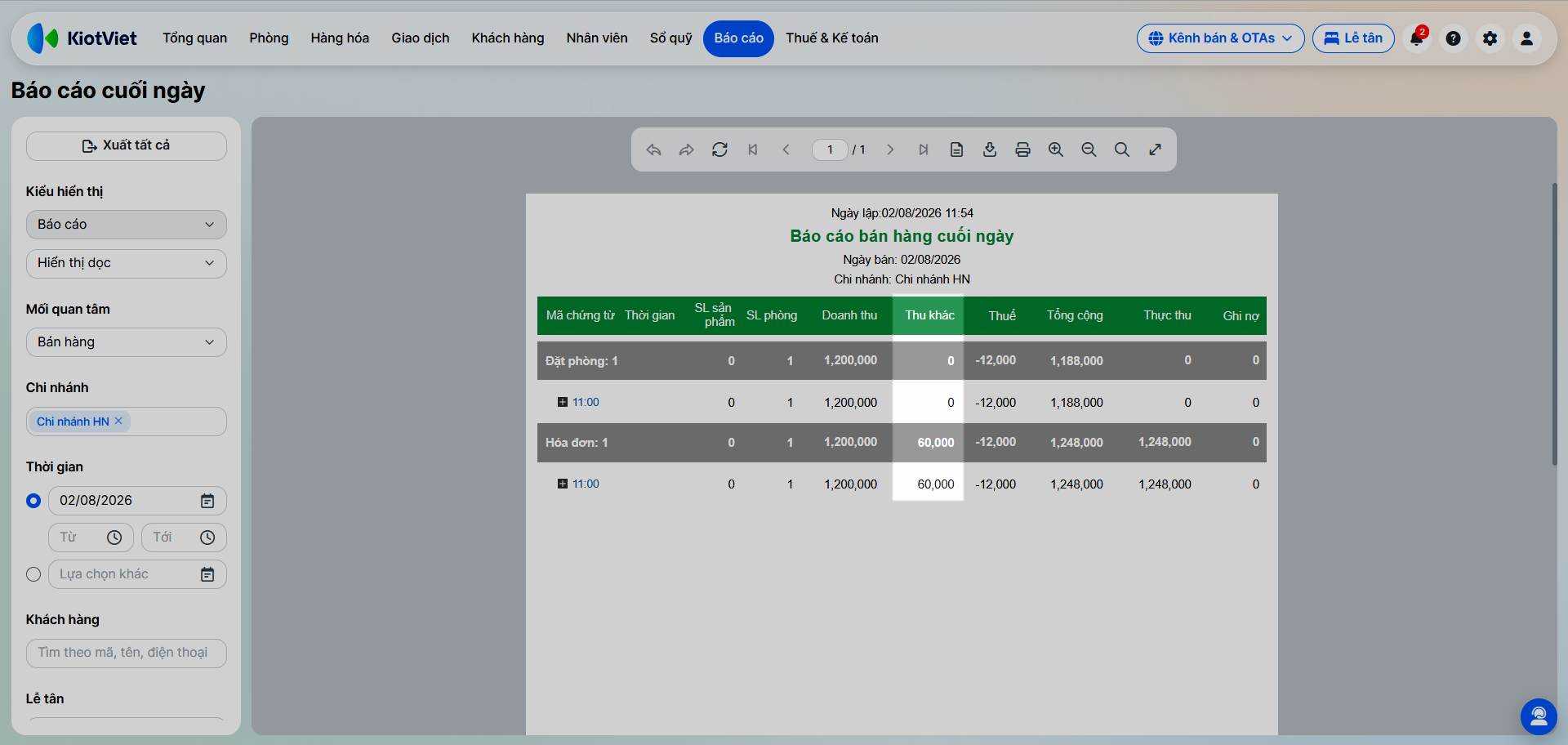Viewport: 1568px width, 745px height.
Task: Open Khách hàng menu
Action: tap(507, 38)
